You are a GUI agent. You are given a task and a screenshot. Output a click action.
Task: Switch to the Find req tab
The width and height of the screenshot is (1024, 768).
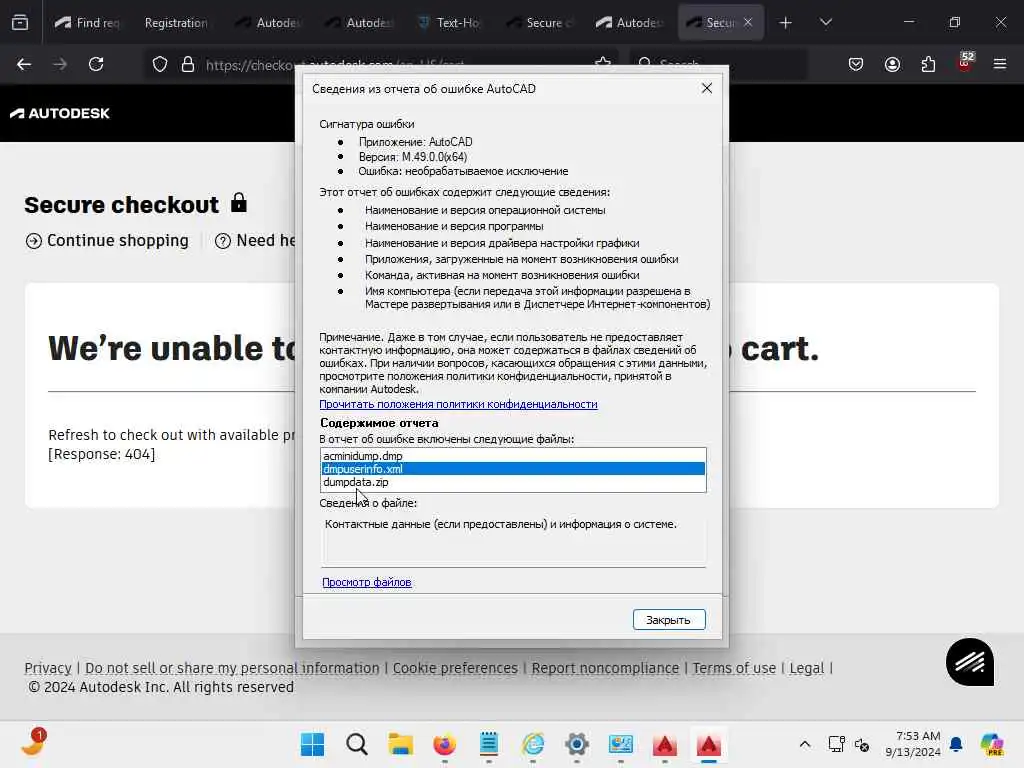click(x=88, y=22)
